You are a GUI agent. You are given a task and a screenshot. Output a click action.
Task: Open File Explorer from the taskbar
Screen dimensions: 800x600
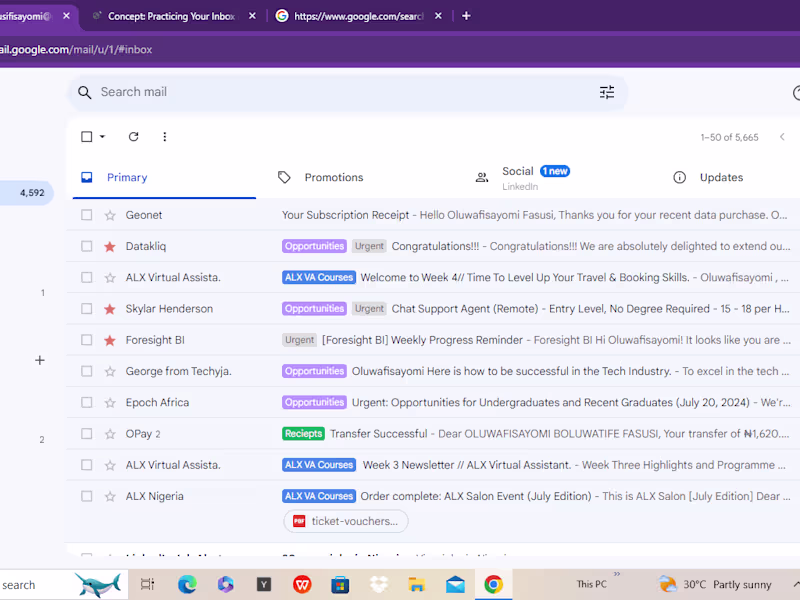click(416, 584)
